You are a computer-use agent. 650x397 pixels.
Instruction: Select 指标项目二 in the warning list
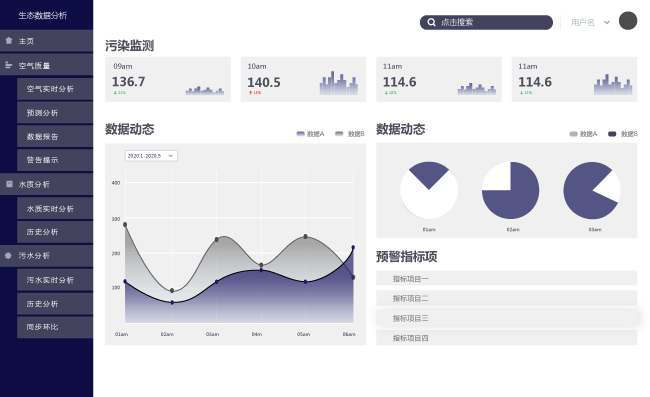(x=507, y=298)
